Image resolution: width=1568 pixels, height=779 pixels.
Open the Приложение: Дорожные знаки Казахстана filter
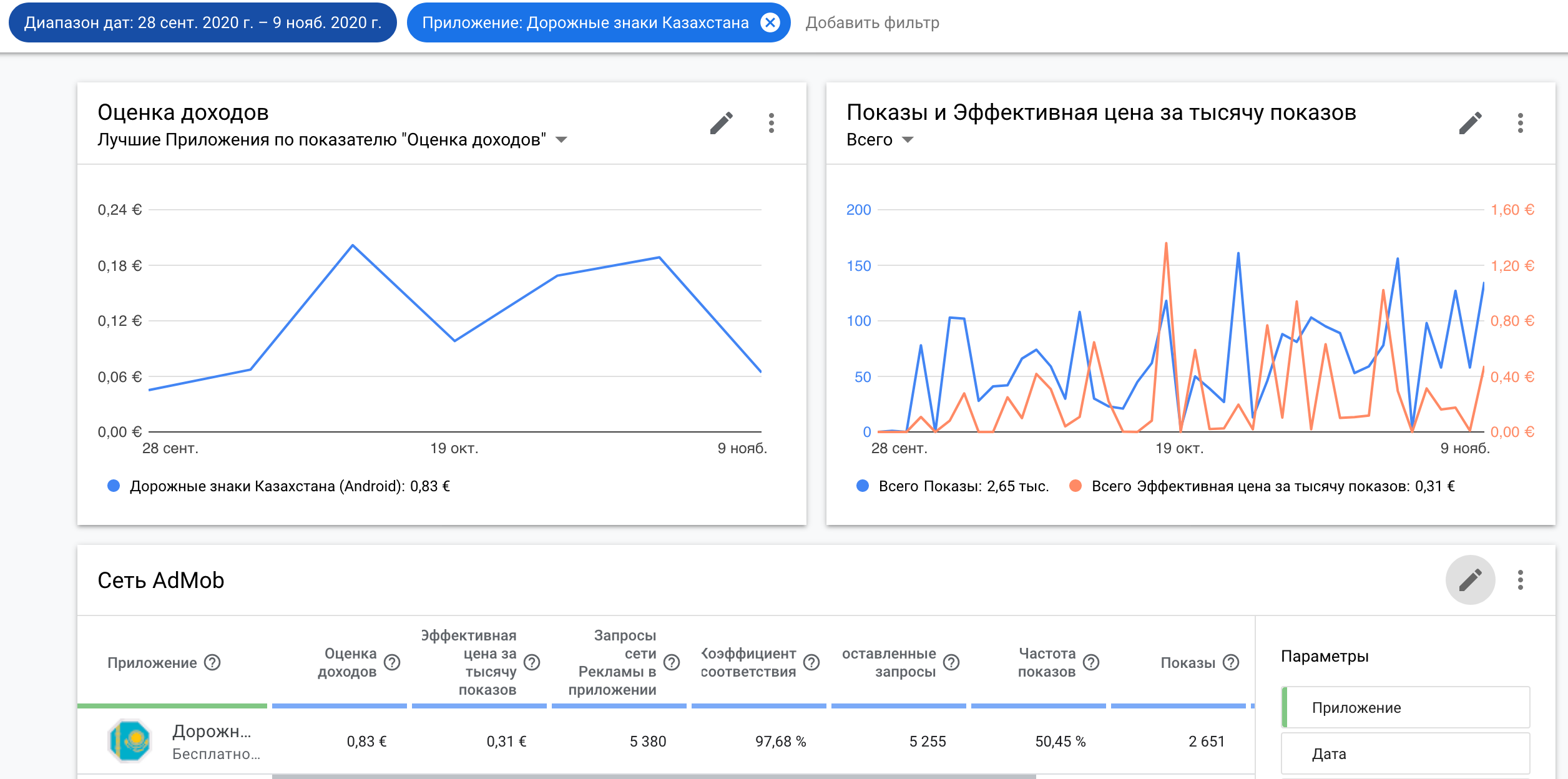tap(585, 23)
